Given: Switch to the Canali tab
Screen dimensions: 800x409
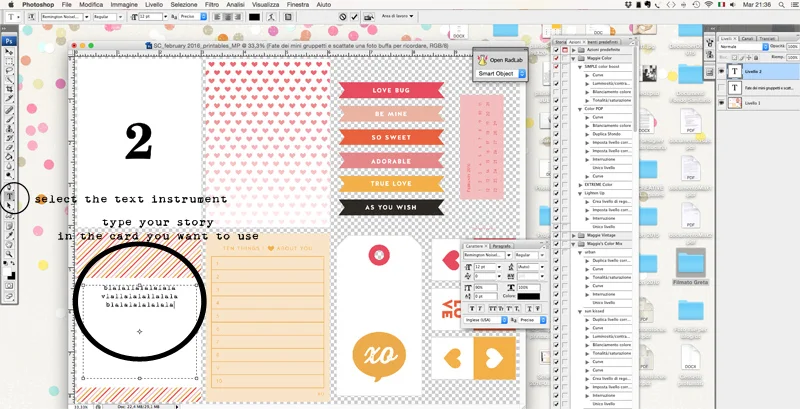Looking at the screenshot, I should 747,39.
